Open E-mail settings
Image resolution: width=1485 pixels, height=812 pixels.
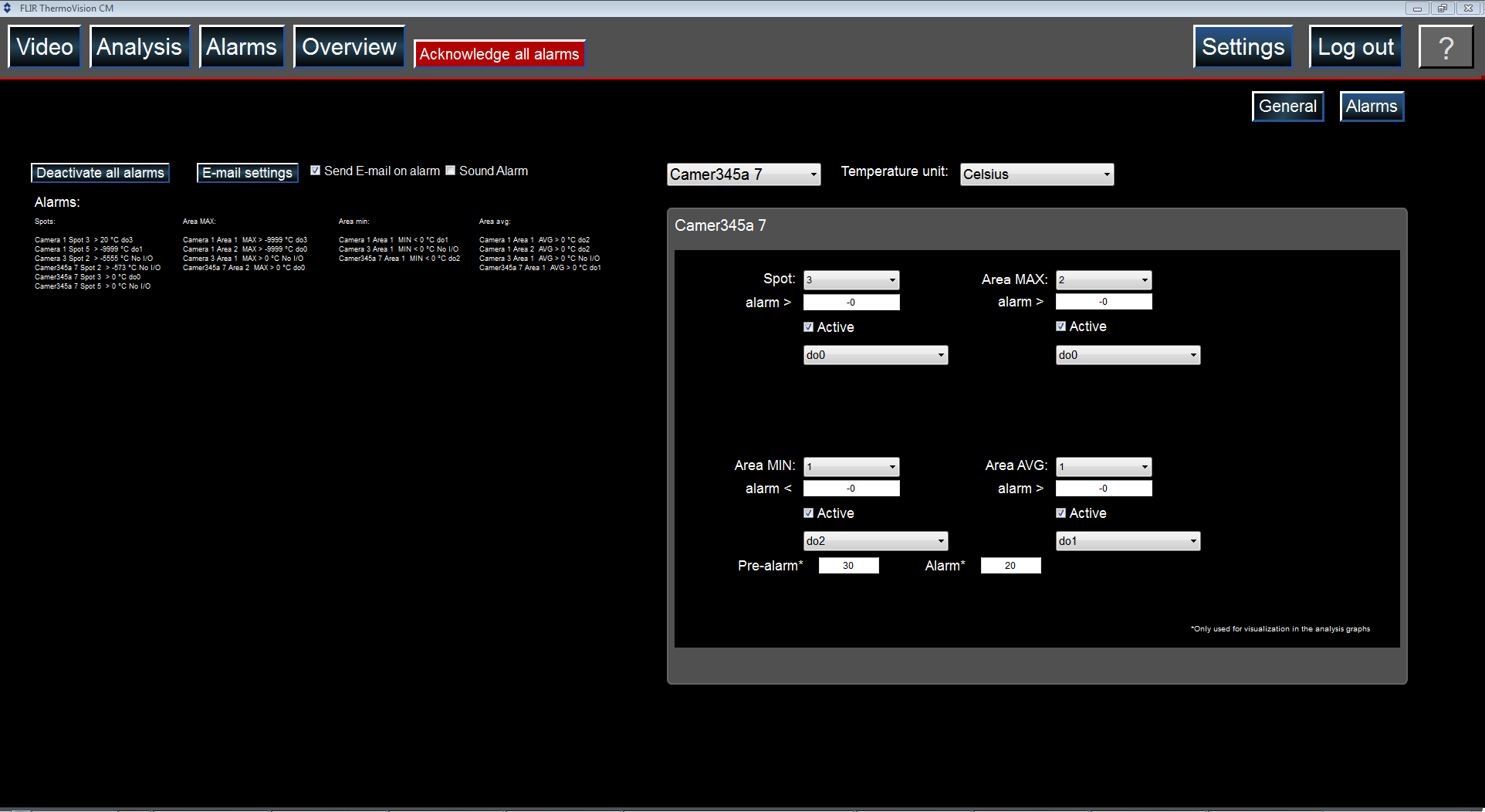tap(247, 173)
